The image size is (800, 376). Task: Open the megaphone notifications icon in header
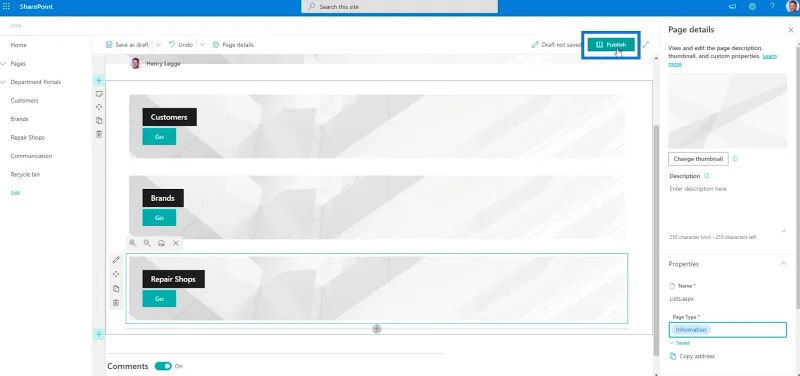point(732,7)
